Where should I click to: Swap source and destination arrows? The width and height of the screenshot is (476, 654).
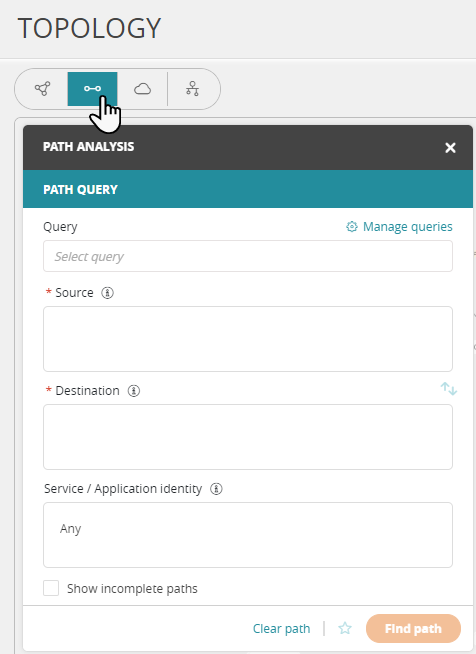(x=449, y=389)
